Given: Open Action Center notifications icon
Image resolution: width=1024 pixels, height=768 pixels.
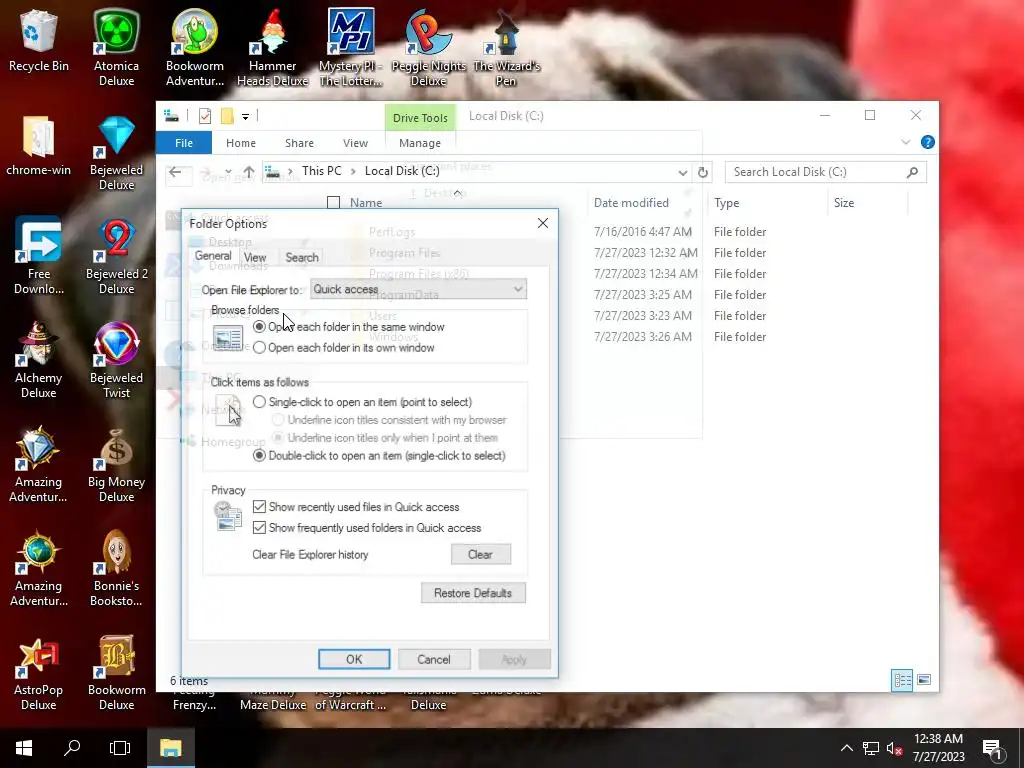Looking at the screenshot, I should tap(993, 749).
